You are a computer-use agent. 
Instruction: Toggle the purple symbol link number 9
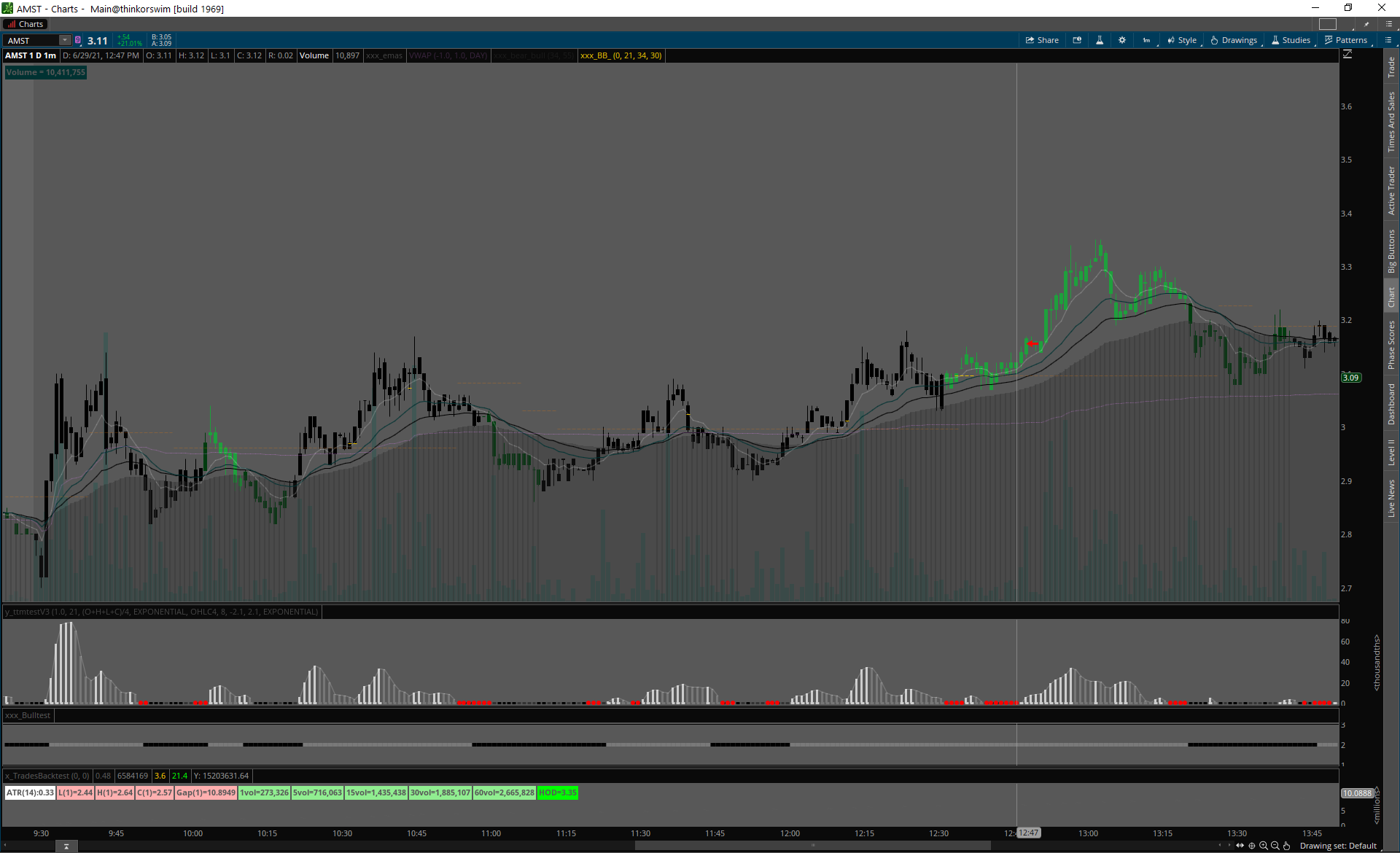[x=78, y=40]
